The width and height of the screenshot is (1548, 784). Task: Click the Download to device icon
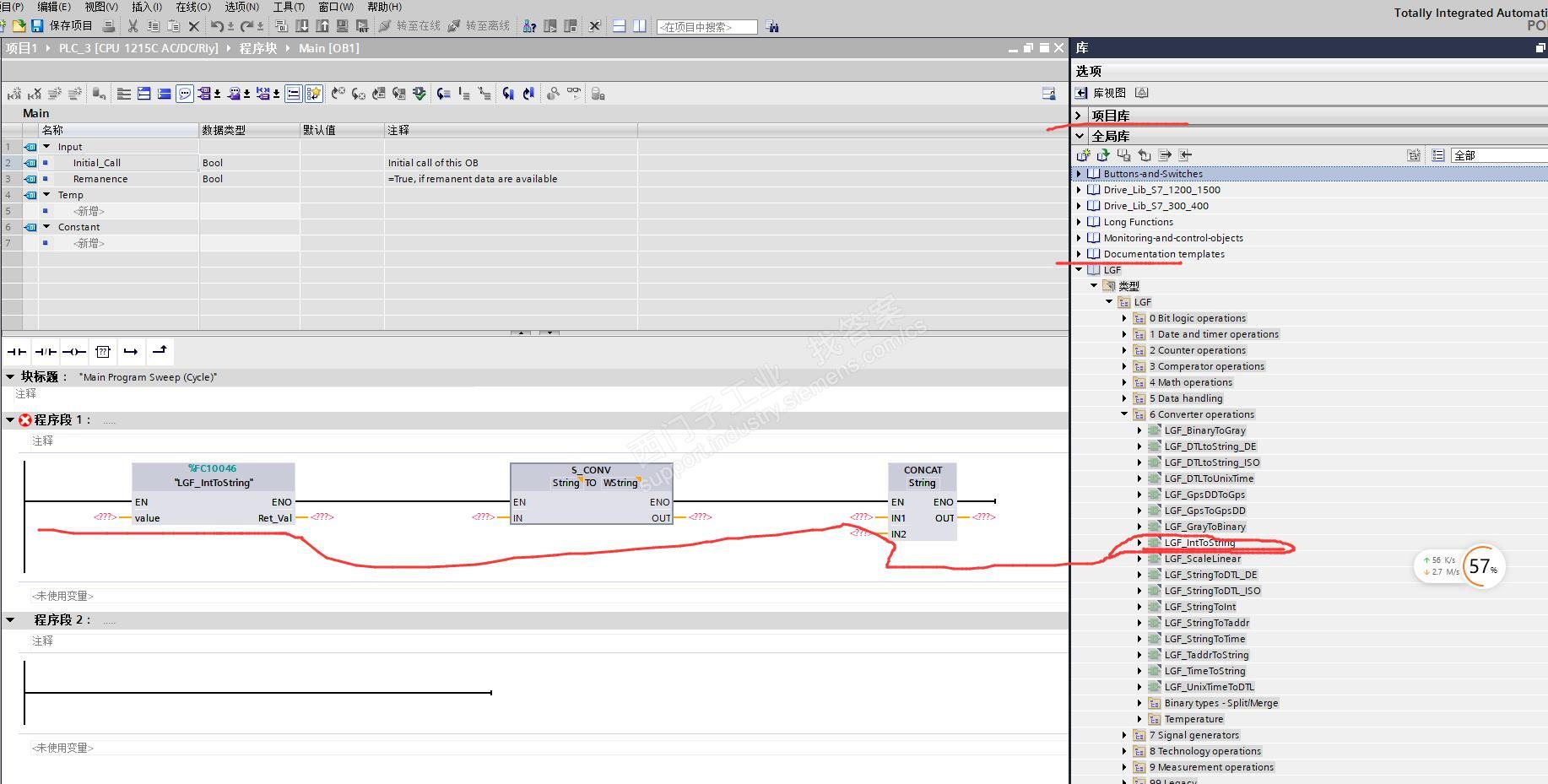pos(301,26)
